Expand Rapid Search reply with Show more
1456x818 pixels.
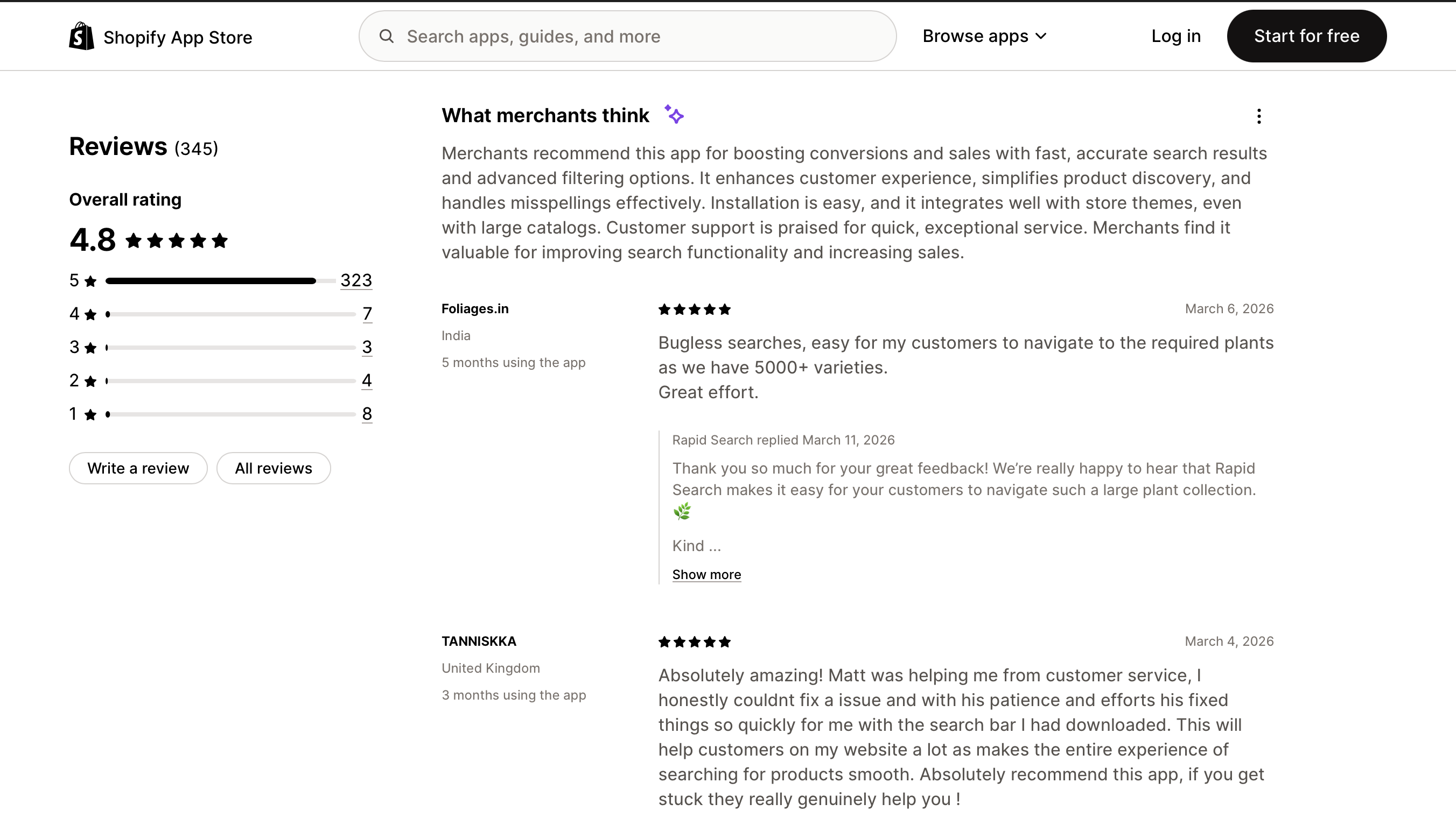[706, 575]
